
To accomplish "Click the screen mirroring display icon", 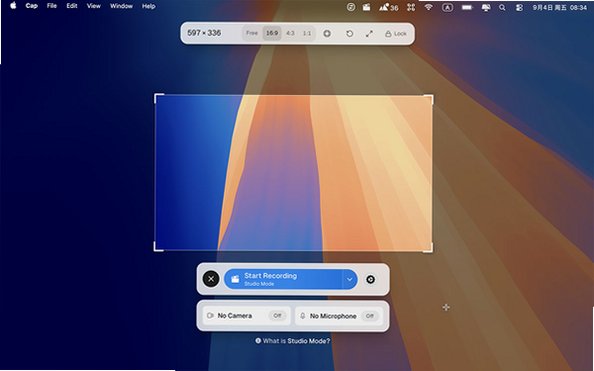I will point(486,7).
